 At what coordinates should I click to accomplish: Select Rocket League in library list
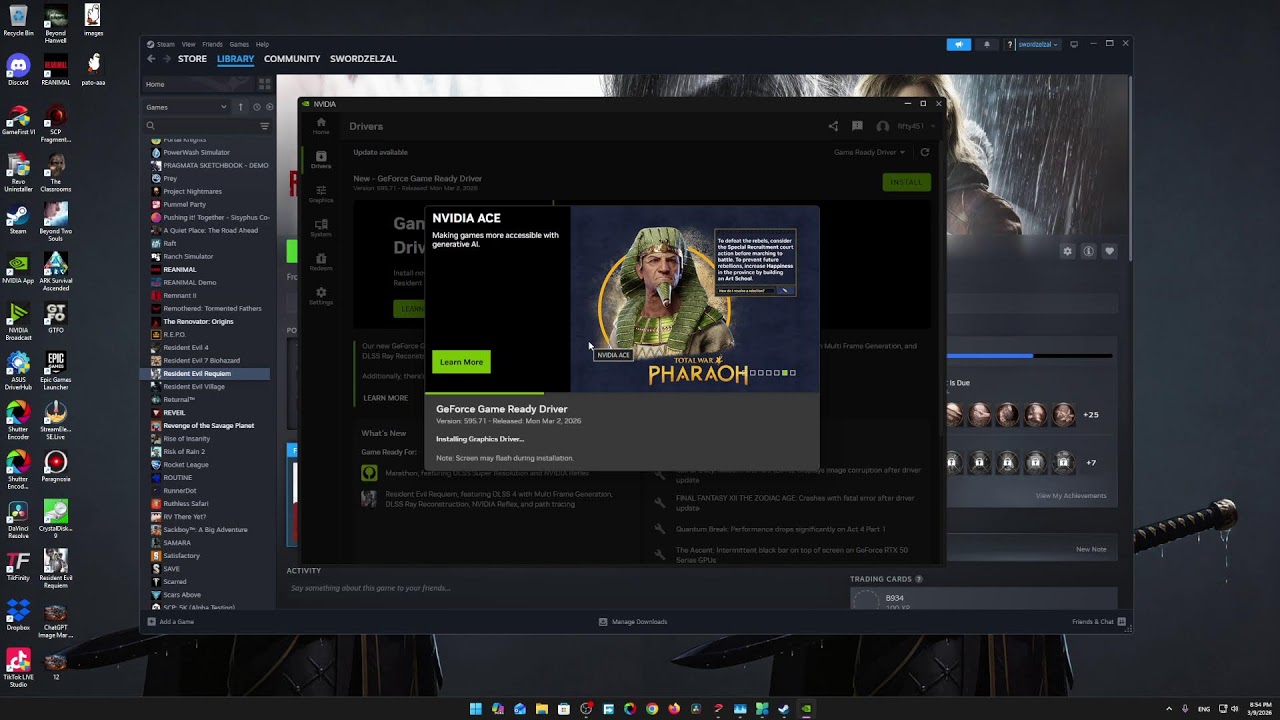(x=186, y=464)
